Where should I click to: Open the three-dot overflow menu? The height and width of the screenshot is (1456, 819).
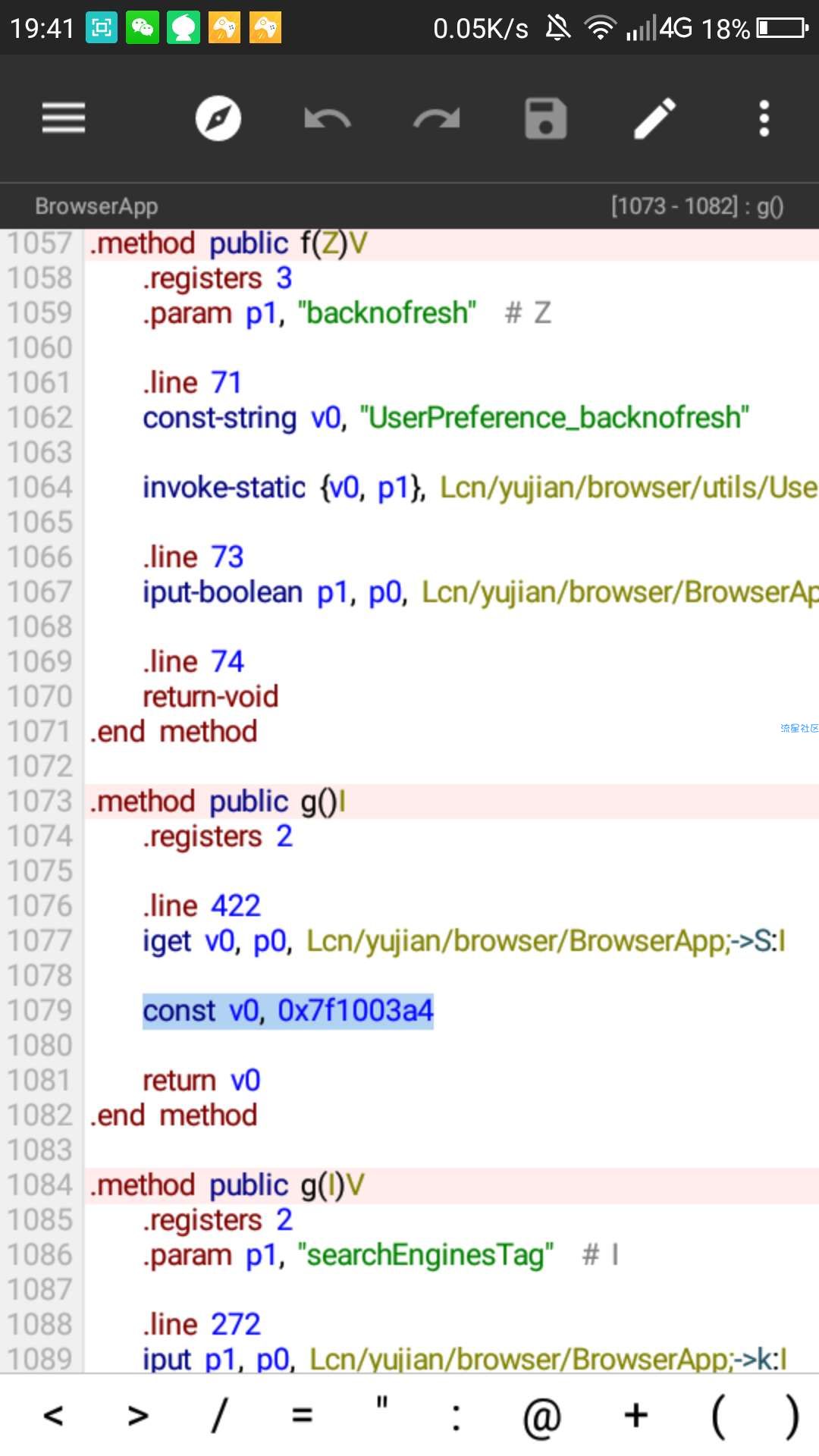(x=764, y=118)
